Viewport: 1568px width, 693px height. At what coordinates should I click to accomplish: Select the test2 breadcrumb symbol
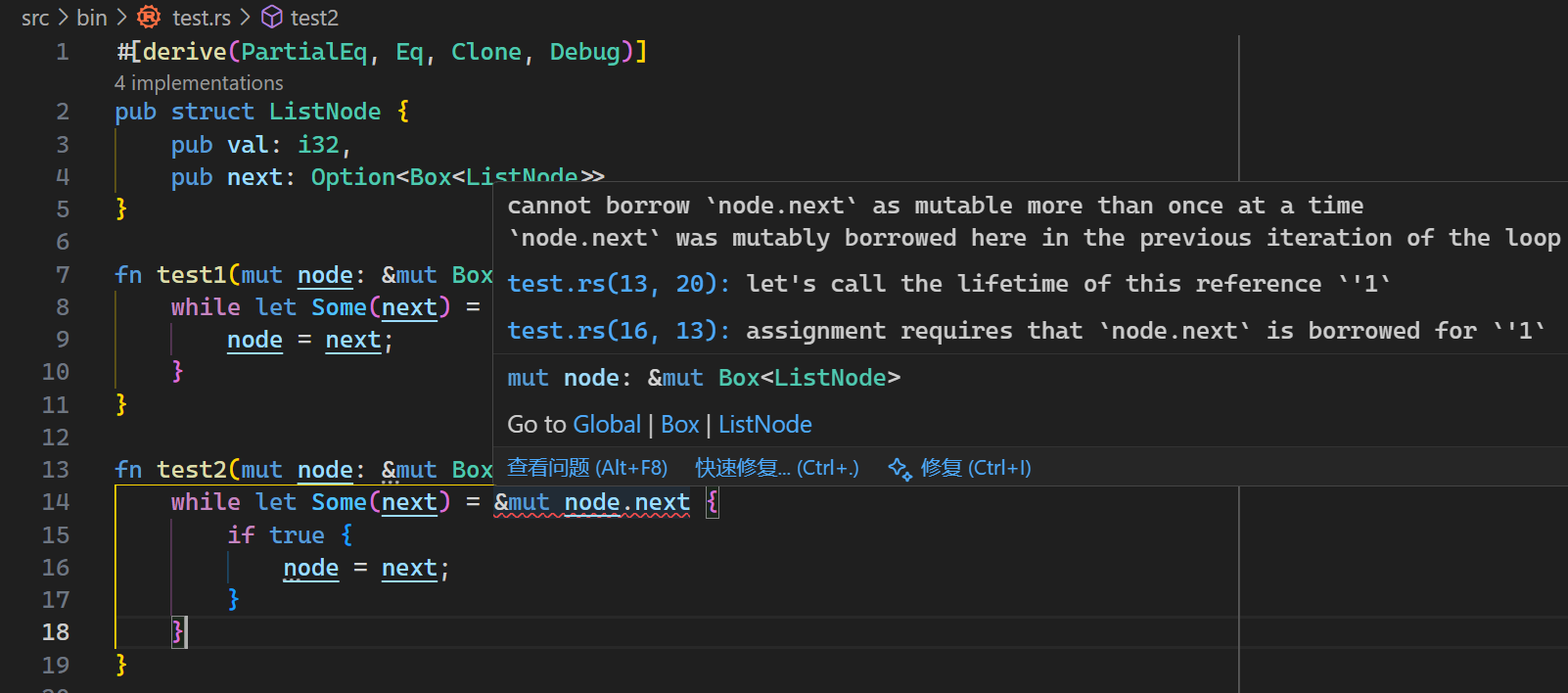(314, 18)
